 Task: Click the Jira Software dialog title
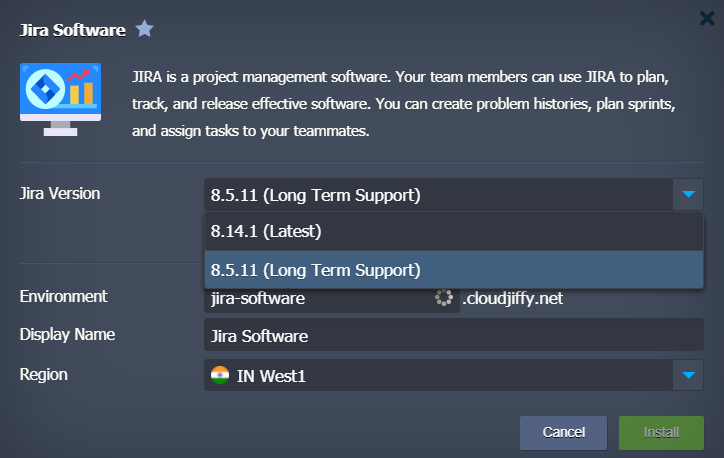tap(72, 30)
